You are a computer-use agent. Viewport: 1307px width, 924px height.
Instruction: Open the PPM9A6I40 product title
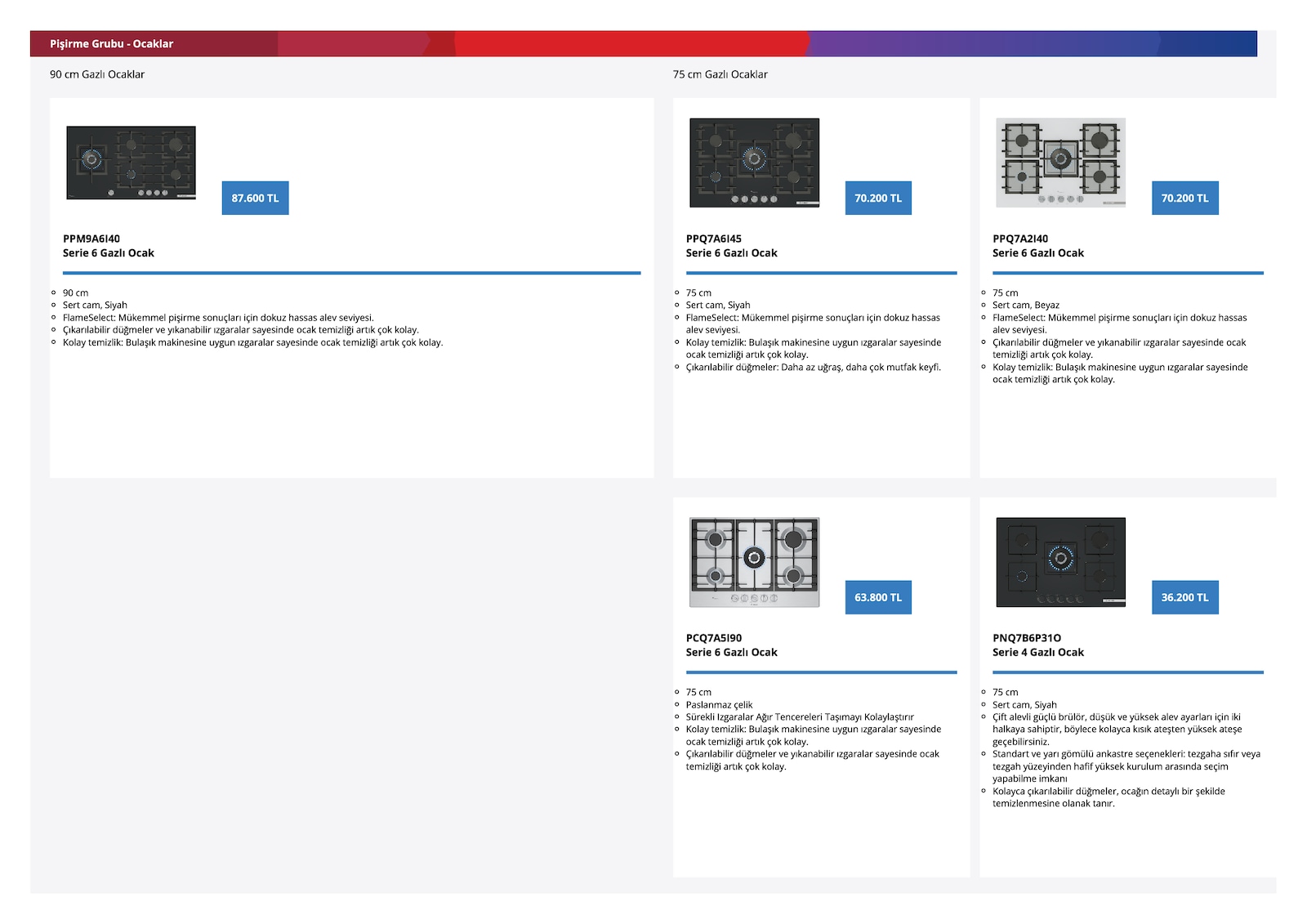pyautogui.click(x=109, y=246)
